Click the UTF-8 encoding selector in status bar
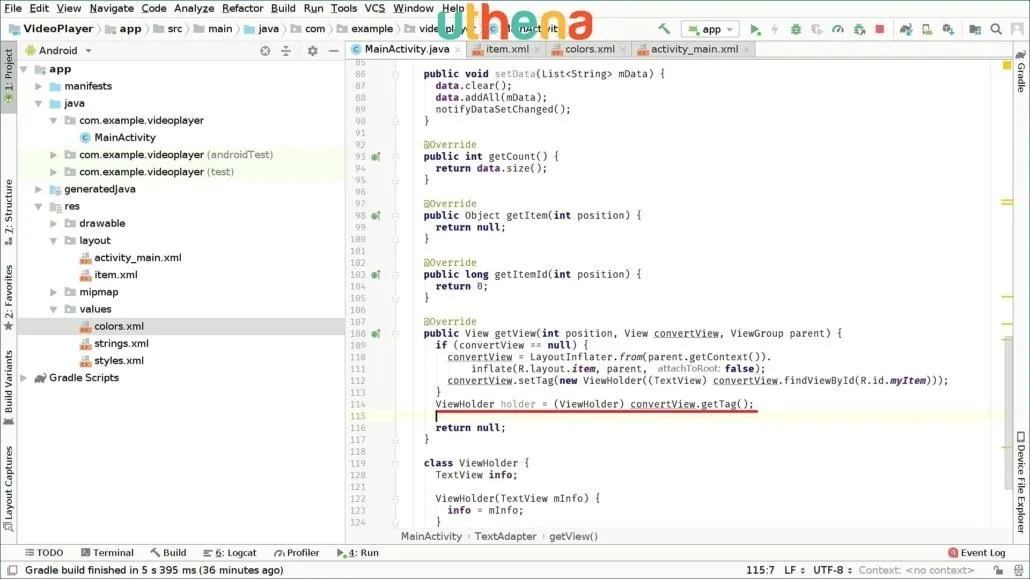The image size is (1030, 579). pos(832,570)
